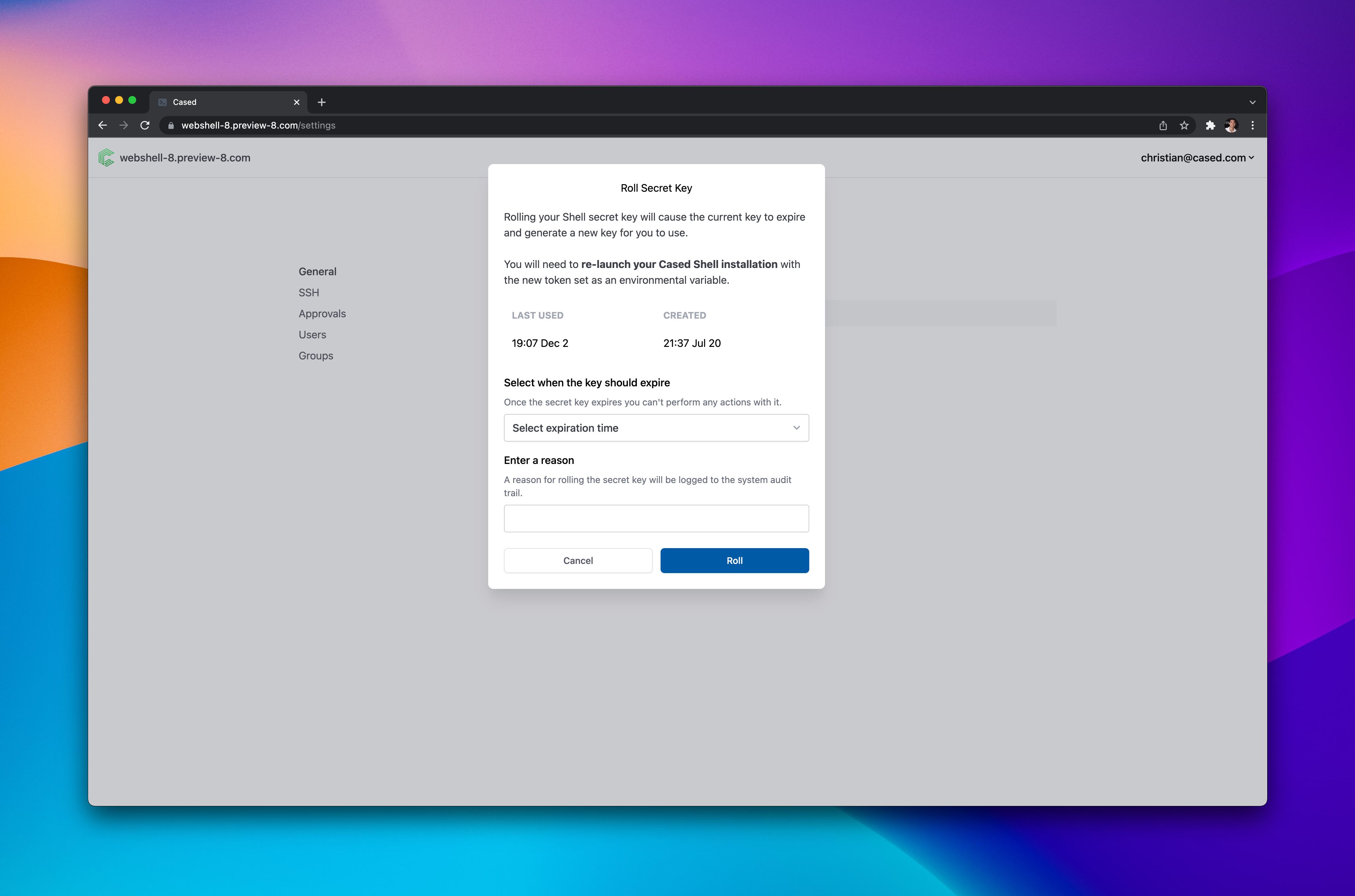Expand the tab search chevron in title bar
Screen dimensions: 1355x896
coord(1253,102)
